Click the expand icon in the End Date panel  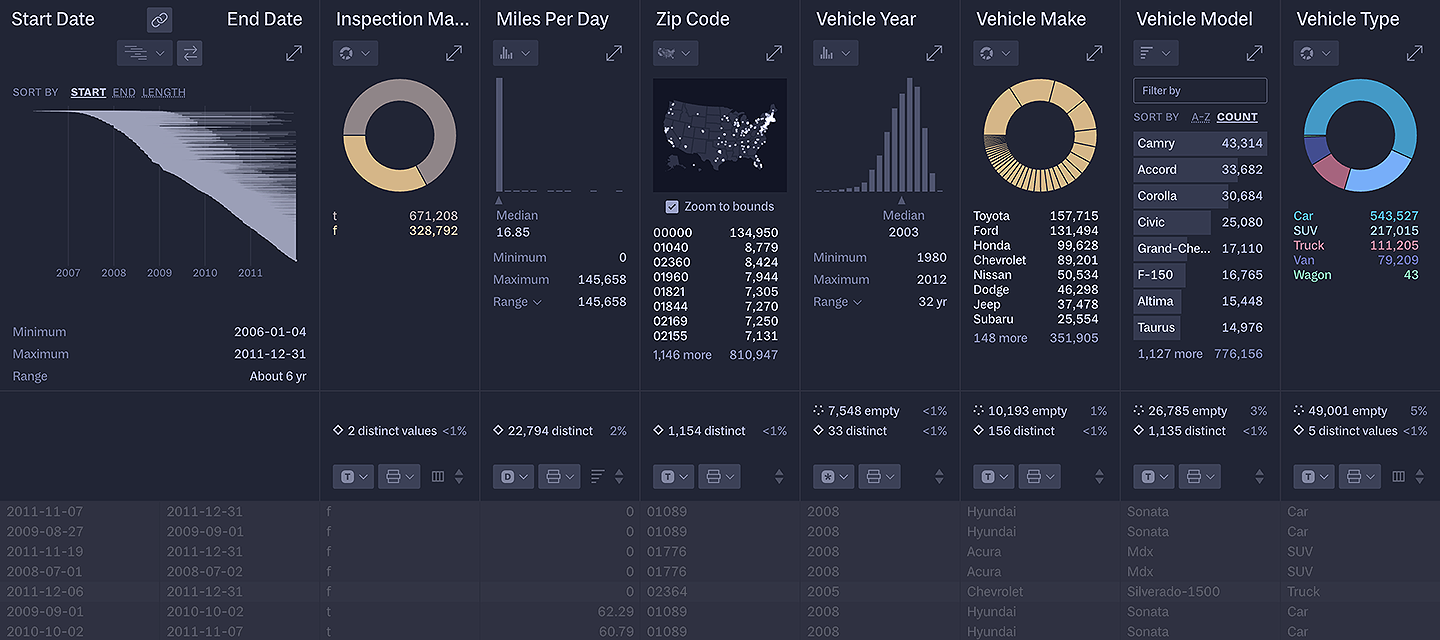(294, 52)
